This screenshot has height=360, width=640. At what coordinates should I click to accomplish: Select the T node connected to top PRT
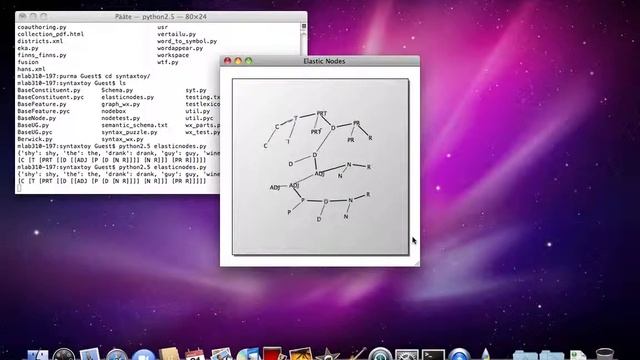[296, 118]
